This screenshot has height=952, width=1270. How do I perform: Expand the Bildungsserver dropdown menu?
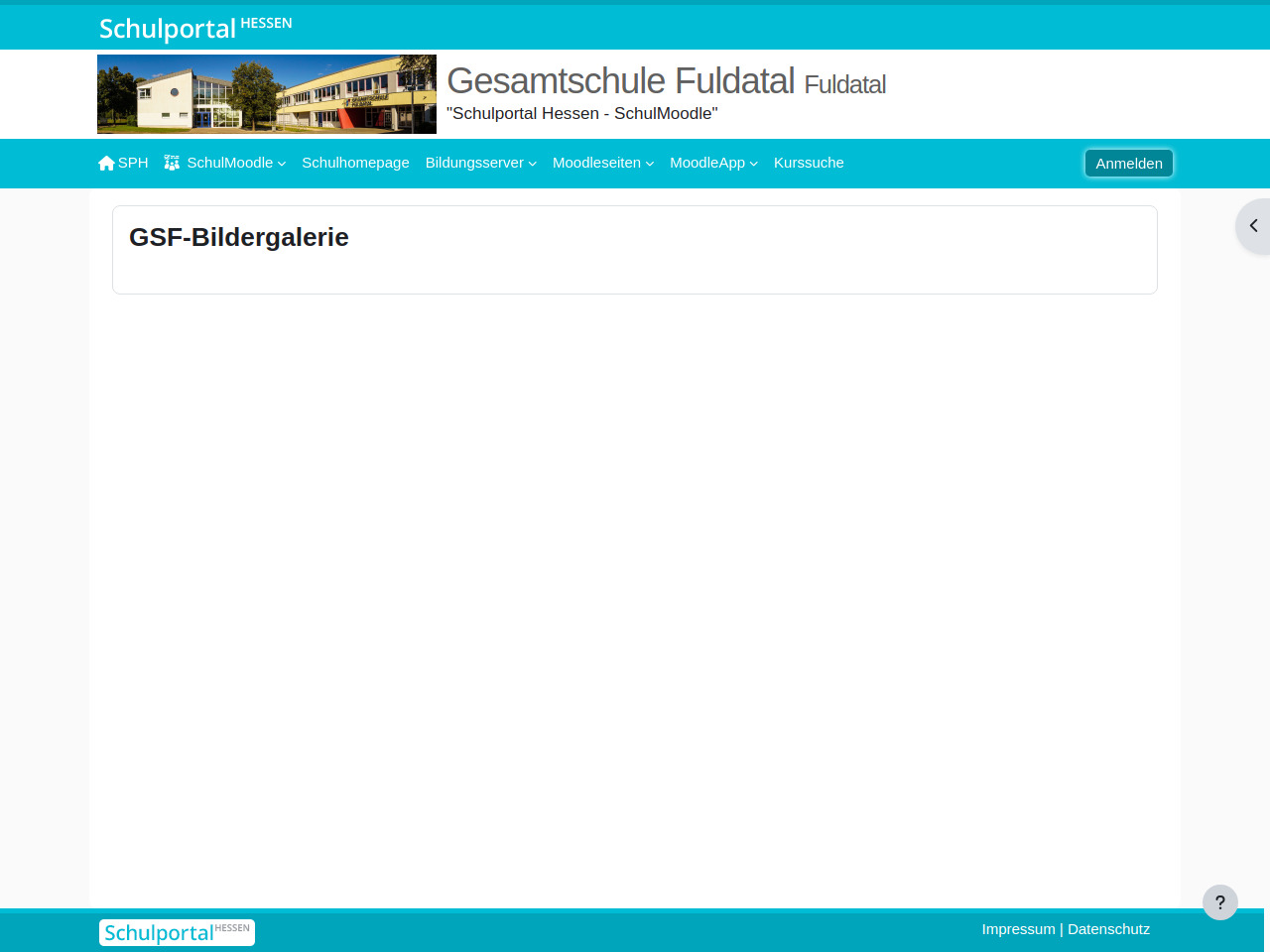(x=480, y=163)
